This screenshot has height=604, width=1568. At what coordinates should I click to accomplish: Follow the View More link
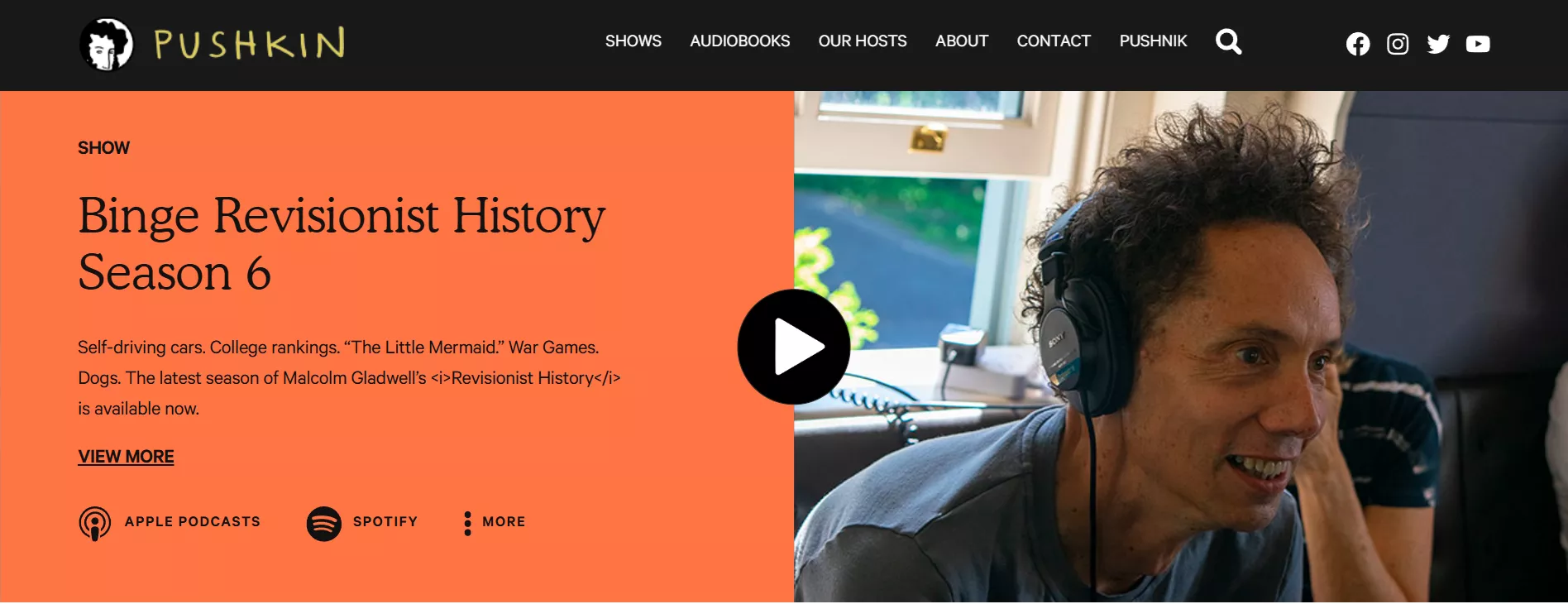pyautogui.click(x=126, y=457)
